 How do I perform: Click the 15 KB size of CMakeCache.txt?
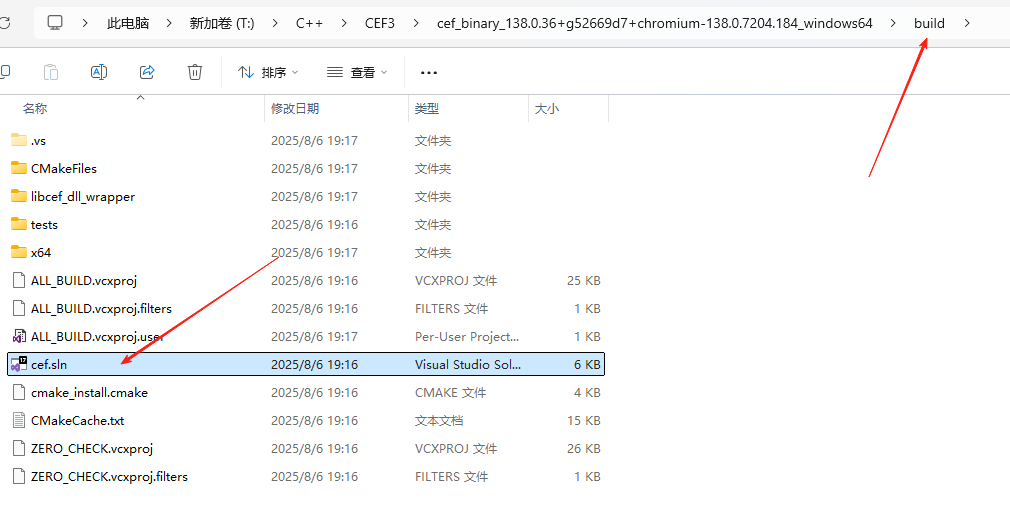coord(584,421)
